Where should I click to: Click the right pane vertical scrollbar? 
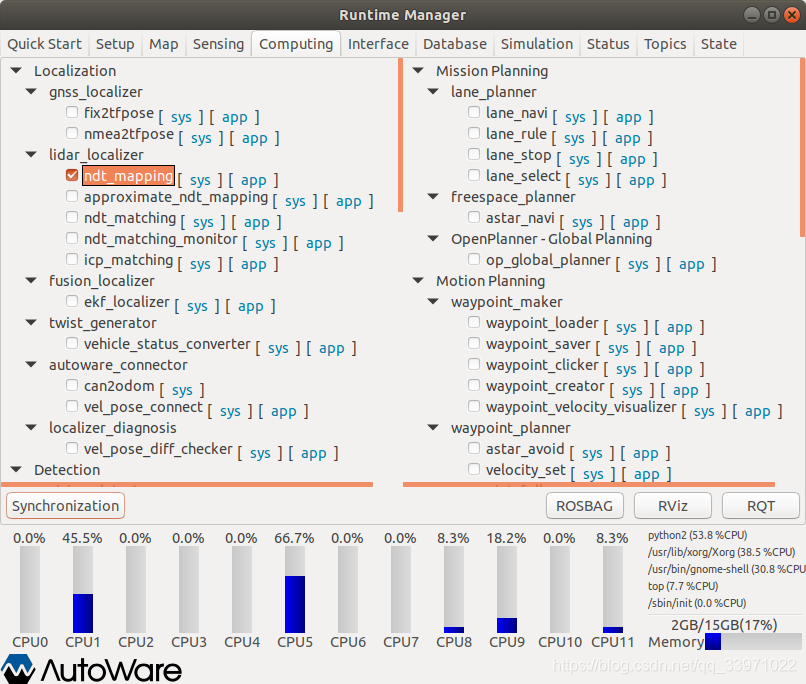pos(803,148)
